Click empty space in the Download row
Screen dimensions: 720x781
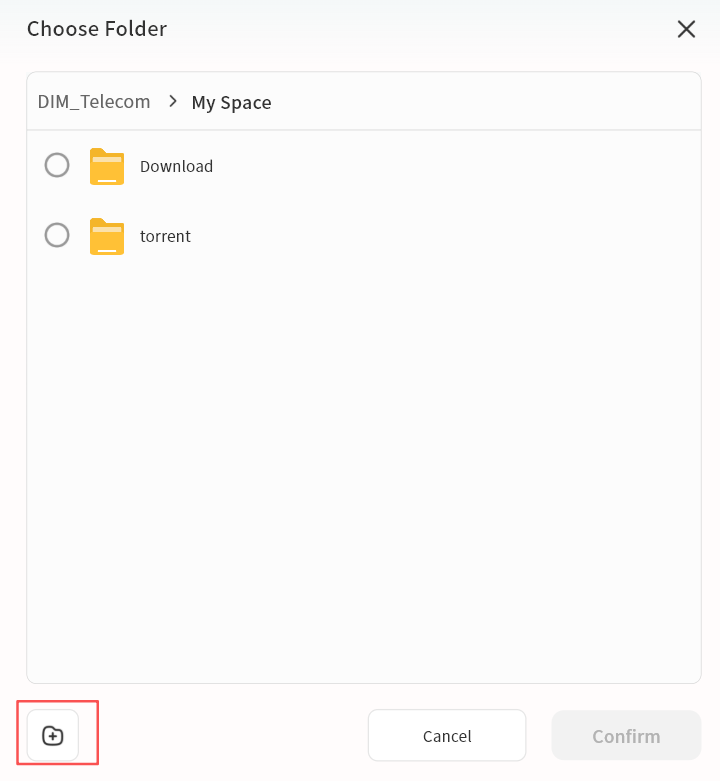click(x=450, y=166)
